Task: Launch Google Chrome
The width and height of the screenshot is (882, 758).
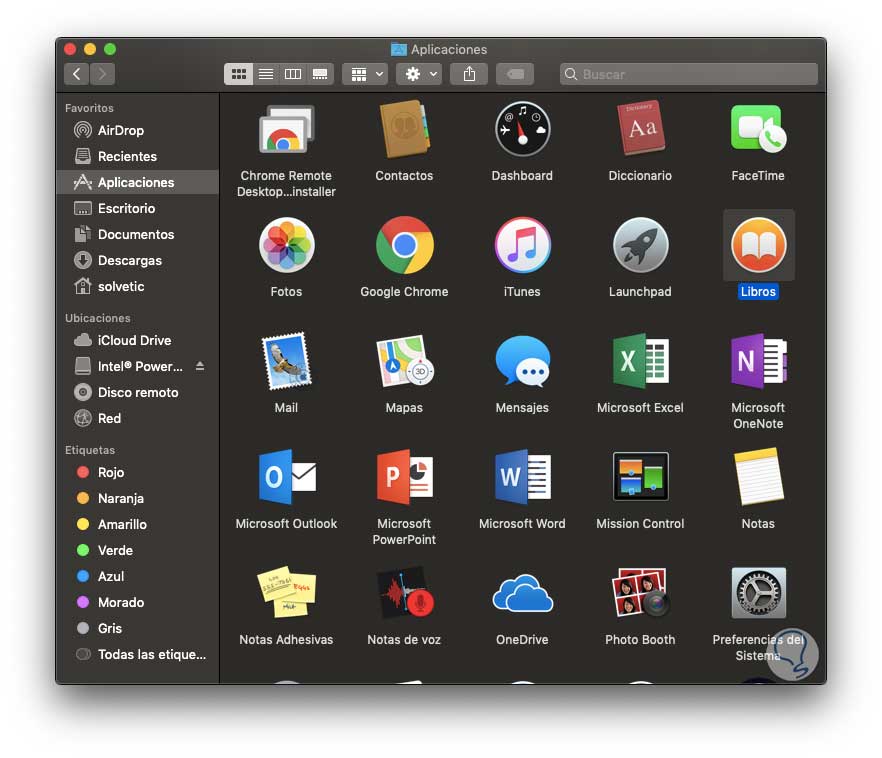Action: (404, 245)
